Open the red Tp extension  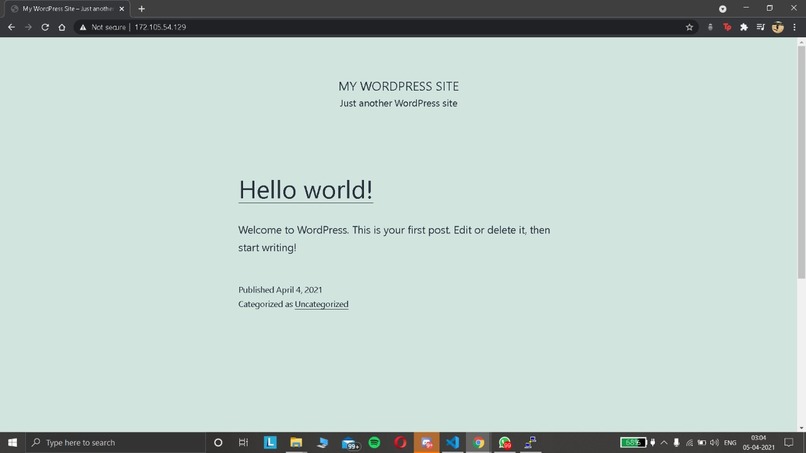tap(727, 27)
